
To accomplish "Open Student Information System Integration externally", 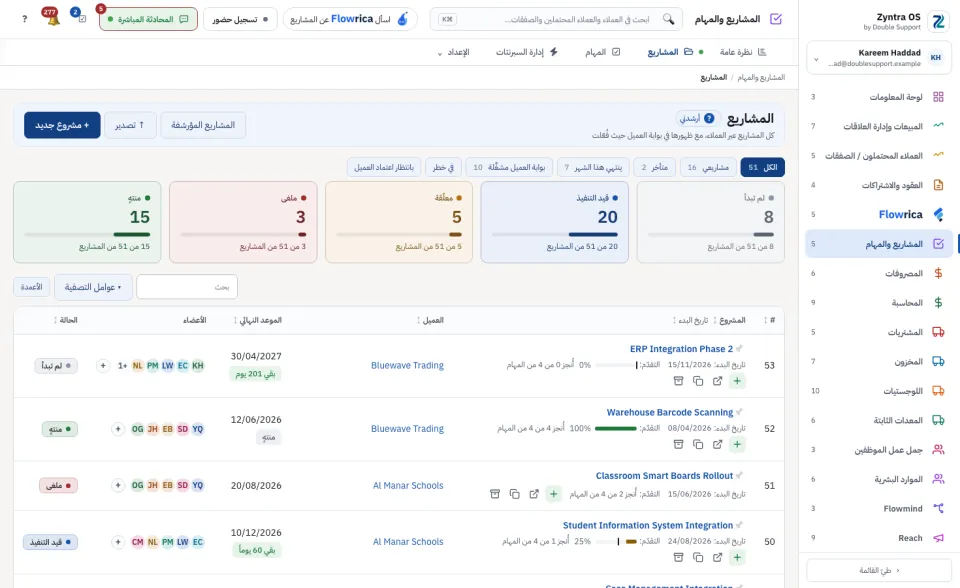I will click(x=718, y=557).
